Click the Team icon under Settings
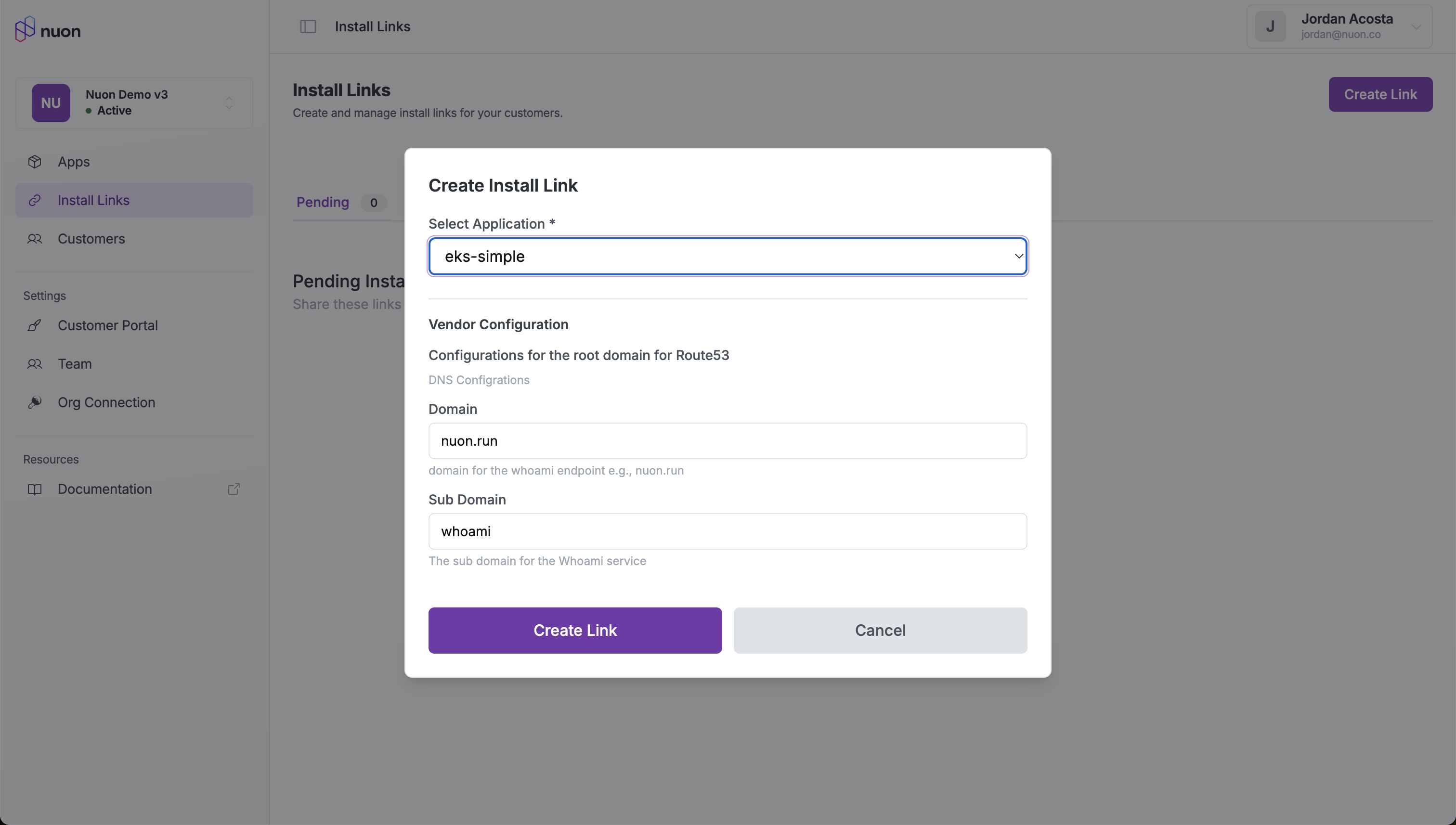The image size is (1456, 825). click(35, 364)
